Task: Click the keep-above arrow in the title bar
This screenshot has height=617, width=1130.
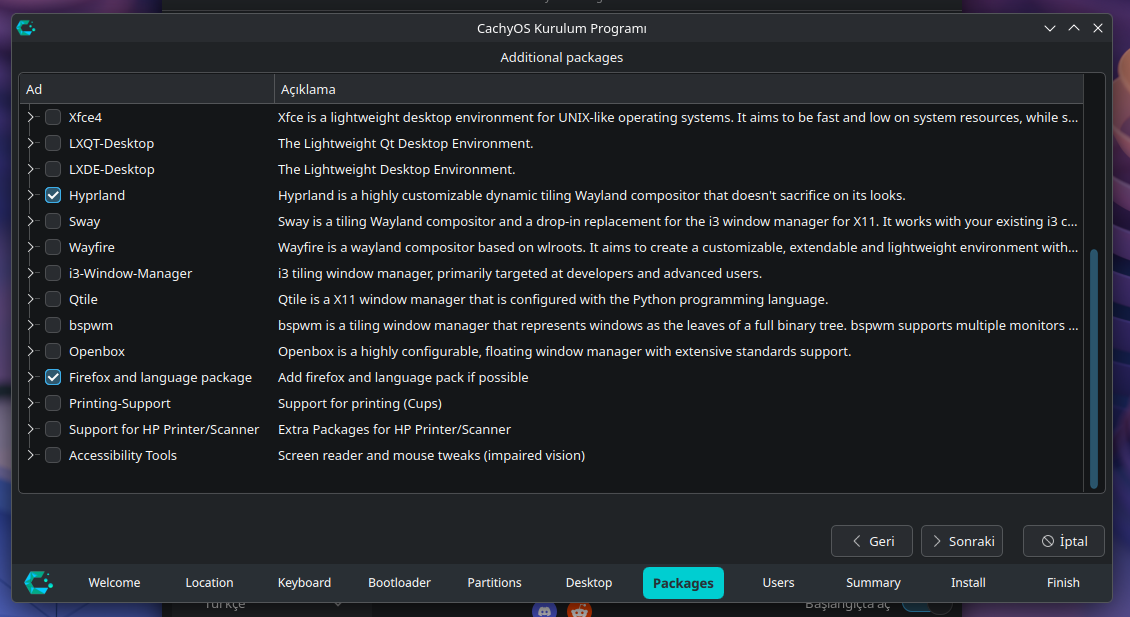Action: click(x=1074, y=28)
